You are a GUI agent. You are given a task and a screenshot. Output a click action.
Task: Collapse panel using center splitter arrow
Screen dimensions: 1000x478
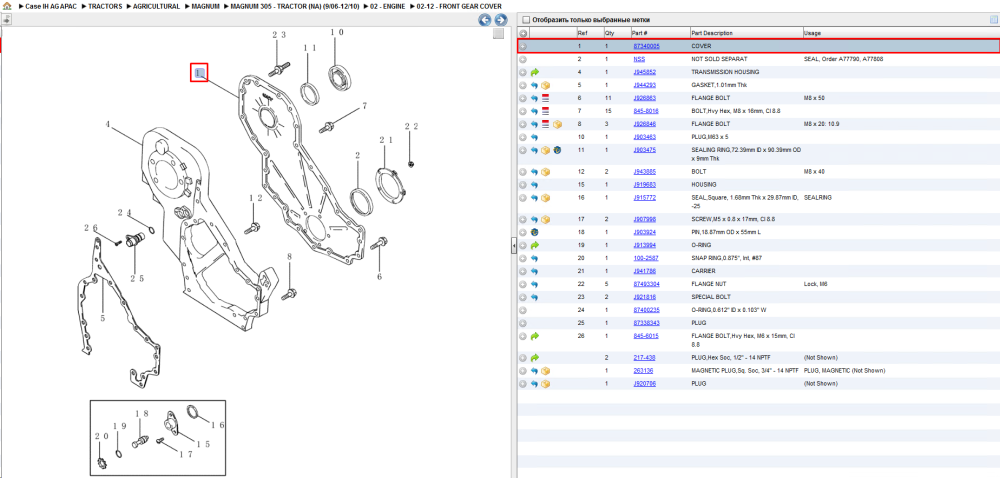point(513,246)
